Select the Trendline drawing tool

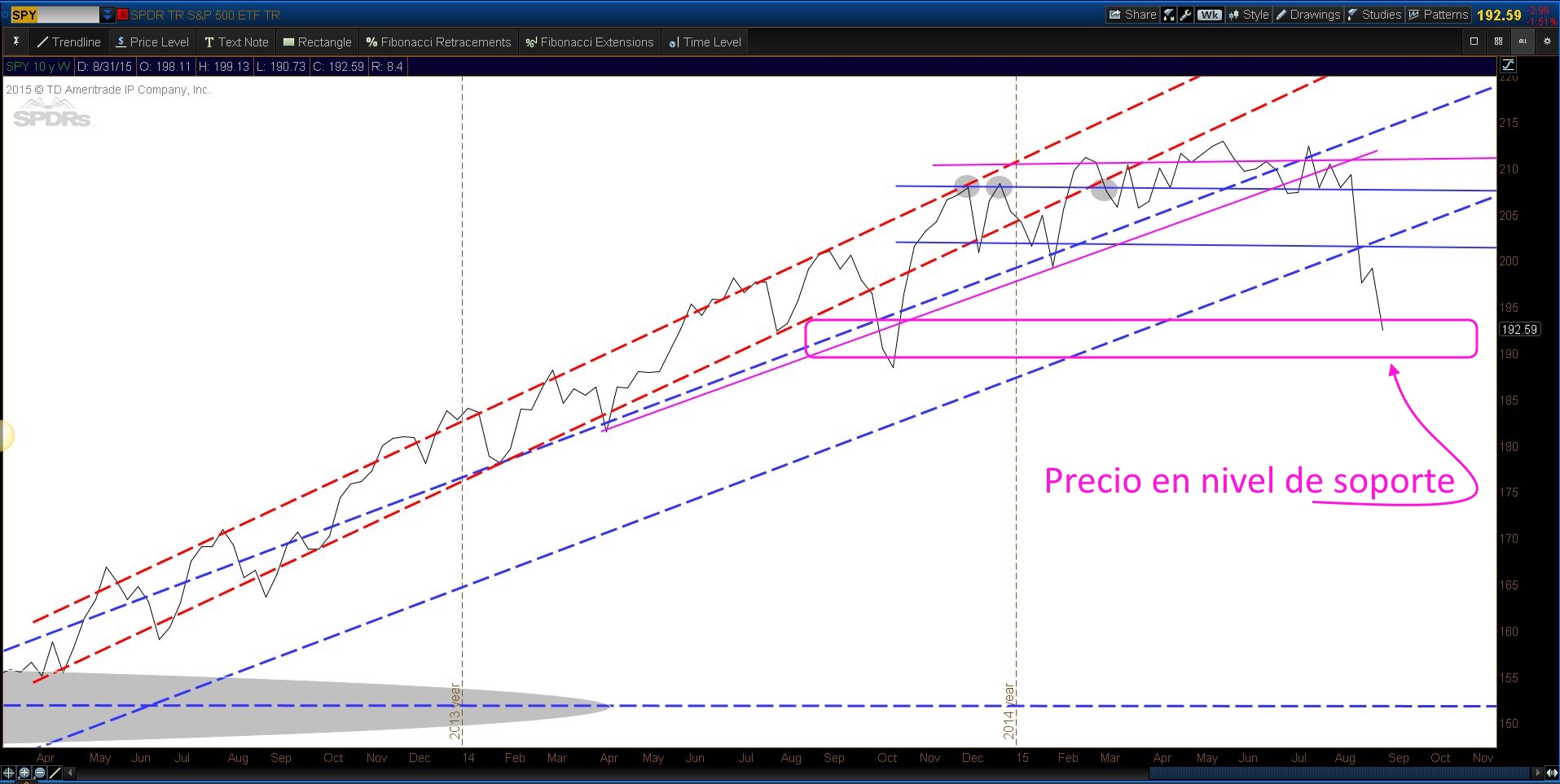pyautogui.click(x=68, y=42)
